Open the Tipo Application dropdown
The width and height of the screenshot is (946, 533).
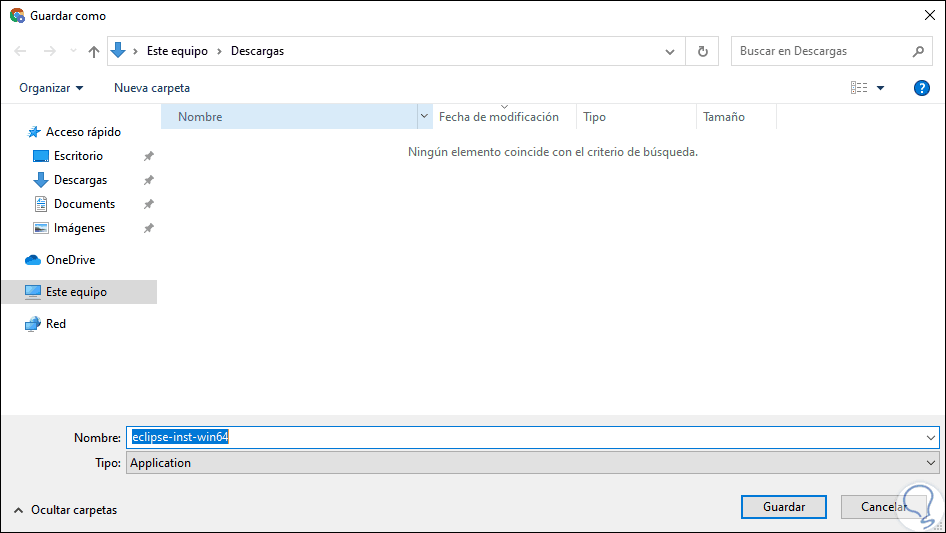pos(532,463)
